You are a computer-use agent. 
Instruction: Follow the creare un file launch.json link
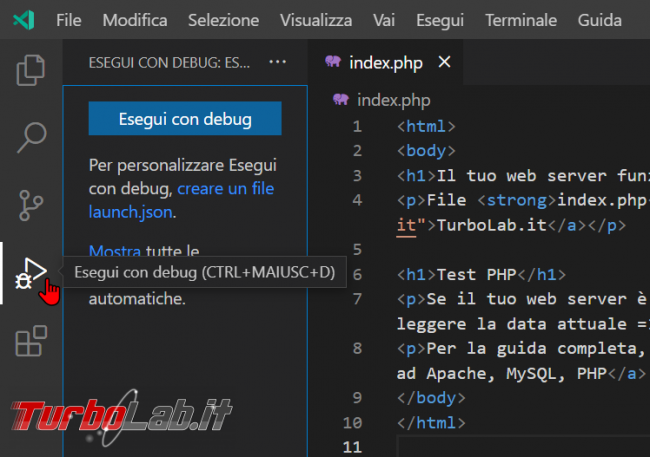(181, 200)
